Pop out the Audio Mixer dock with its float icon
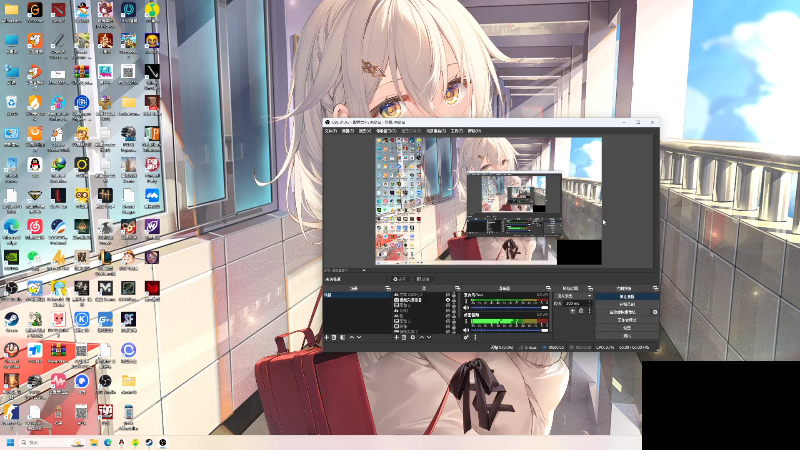This screenshot has height=450, width=800. (548, 288)
